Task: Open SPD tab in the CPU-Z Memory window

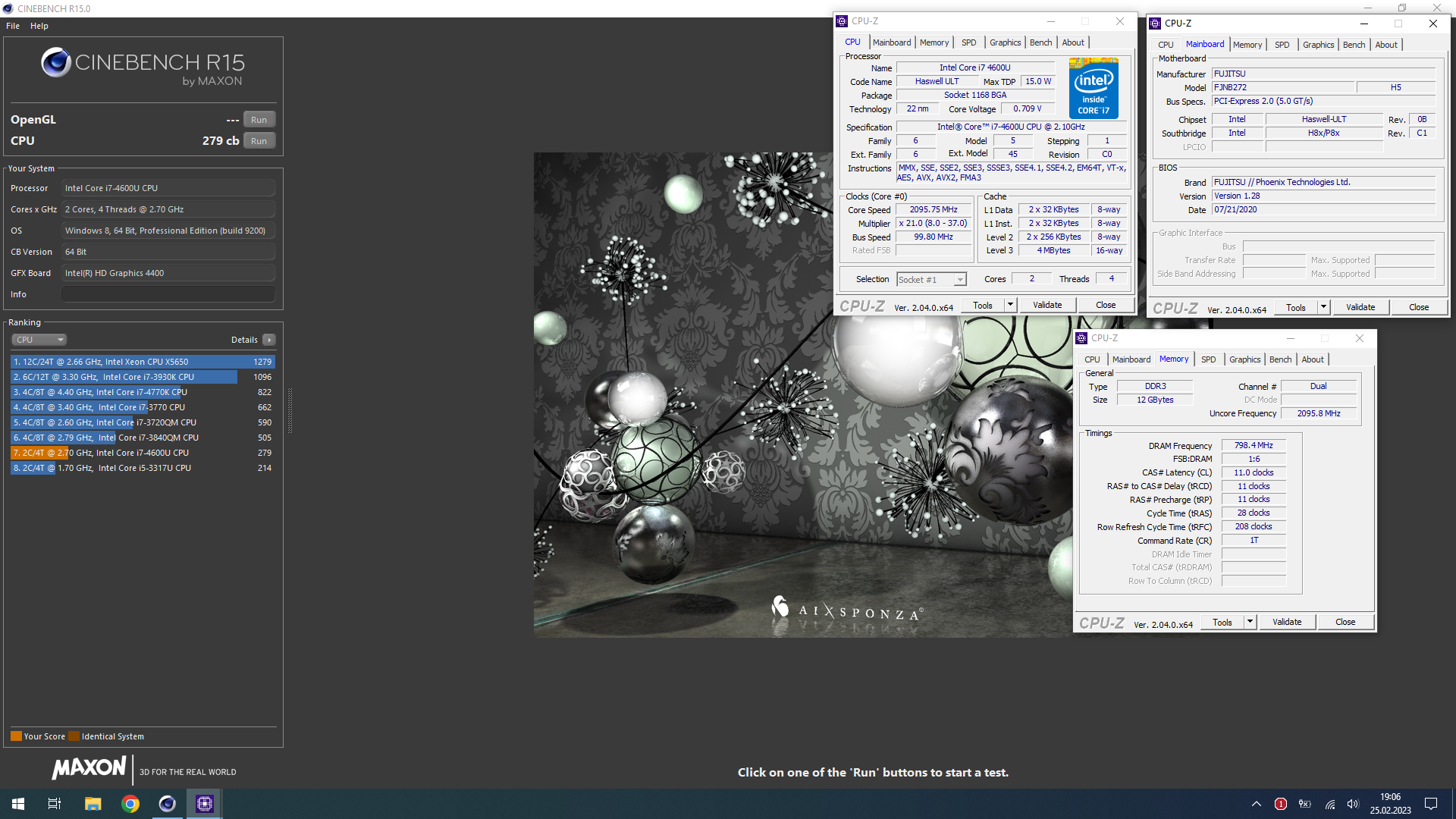Action: (1209, 359)
